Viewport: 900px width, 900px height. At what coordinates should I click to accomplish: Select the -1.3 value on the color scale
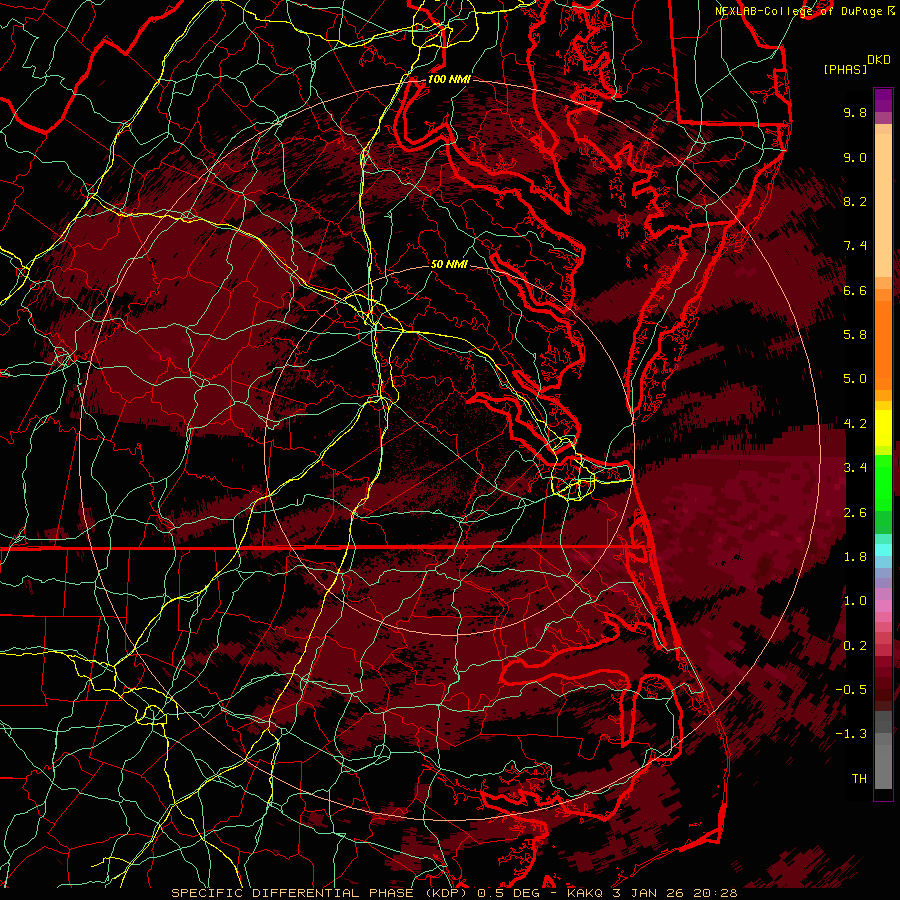coord(851,734)
